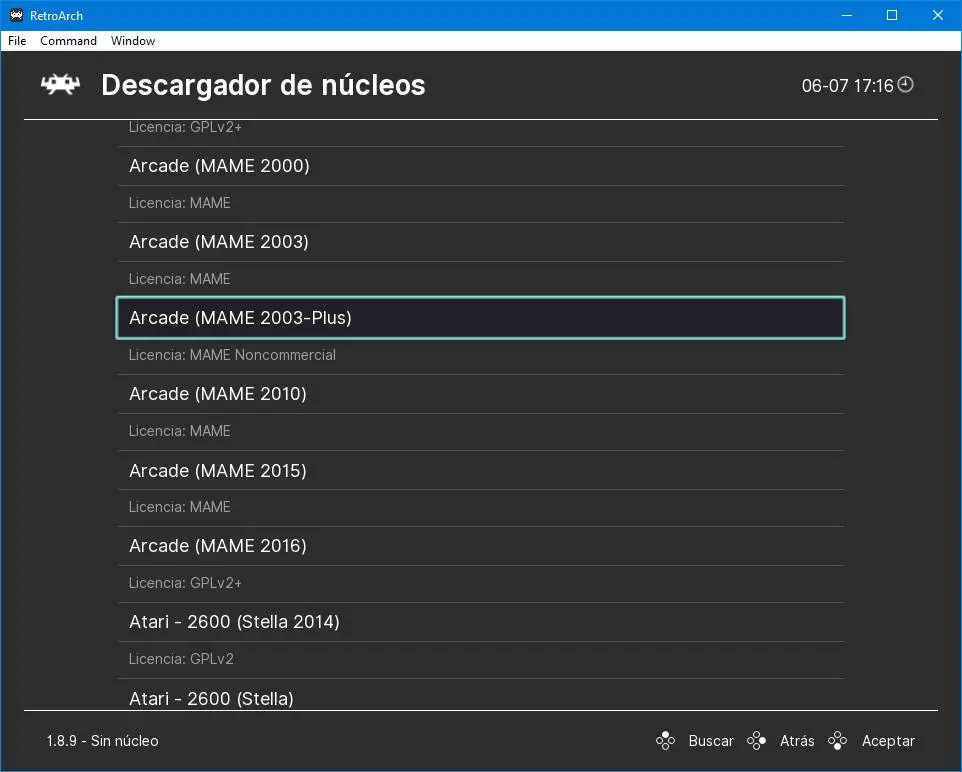Click the Buscar search button
The image size is (962, 772).
click(x=711, y=741)
